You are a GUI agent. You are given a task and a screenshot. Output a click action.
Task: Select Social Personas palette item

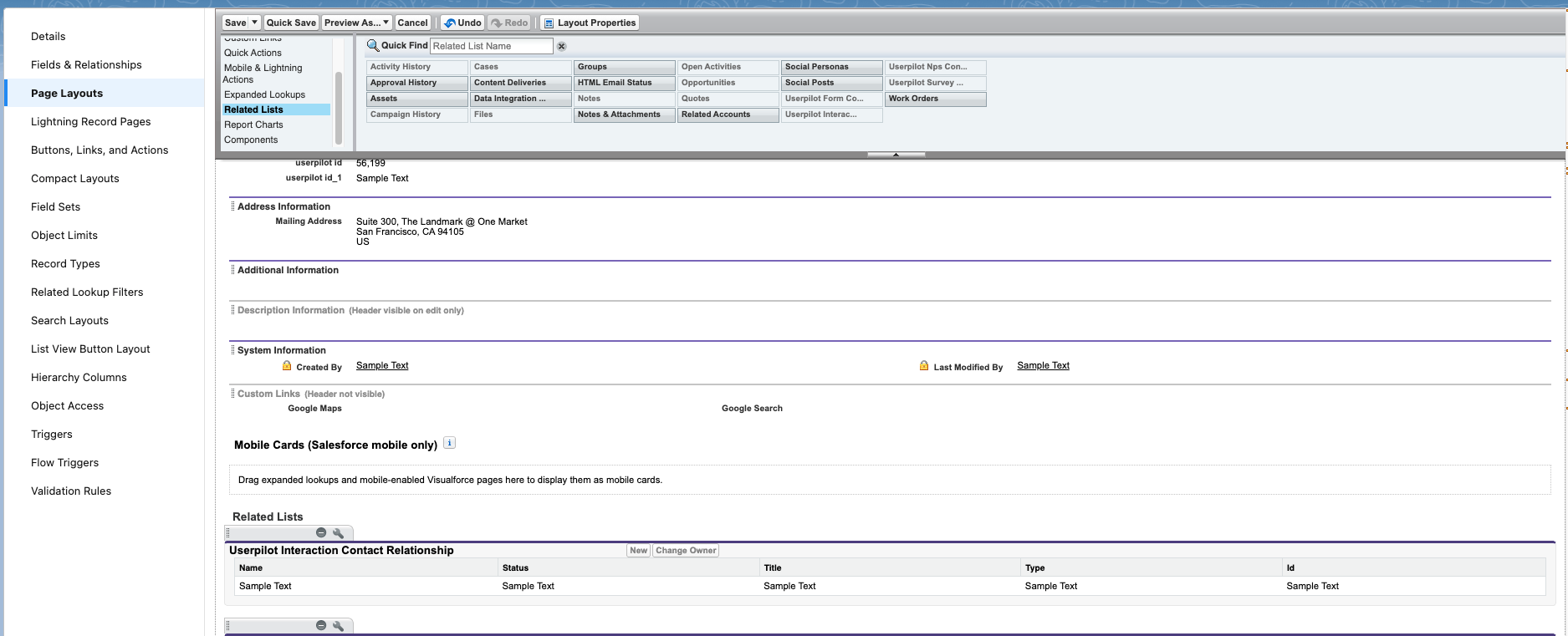832,67
